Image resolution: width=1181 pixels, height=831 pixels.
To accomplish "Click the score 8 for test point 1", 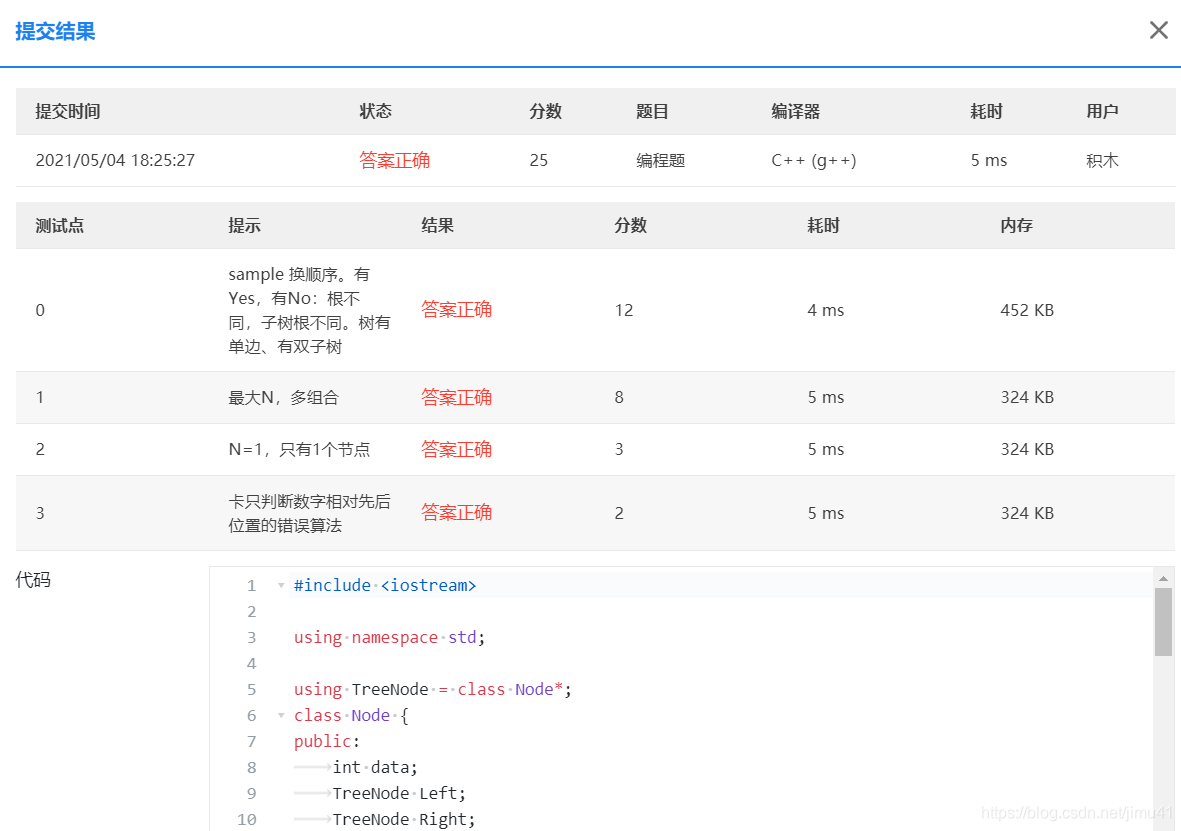I will coord(619,397).
